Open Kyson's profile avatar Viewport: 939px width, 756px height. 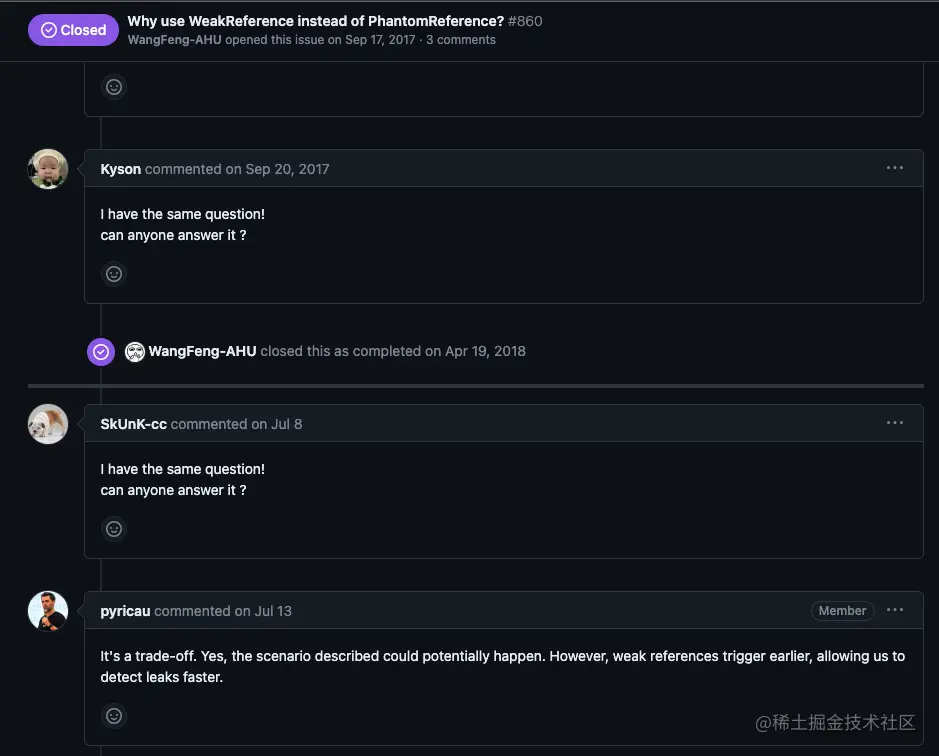(x=48, y=169)
